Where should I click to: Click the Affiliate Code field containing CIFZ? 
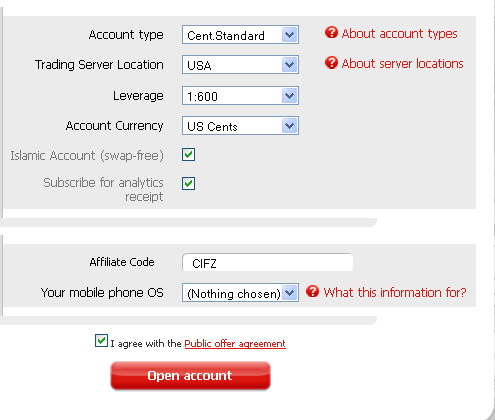267,263
